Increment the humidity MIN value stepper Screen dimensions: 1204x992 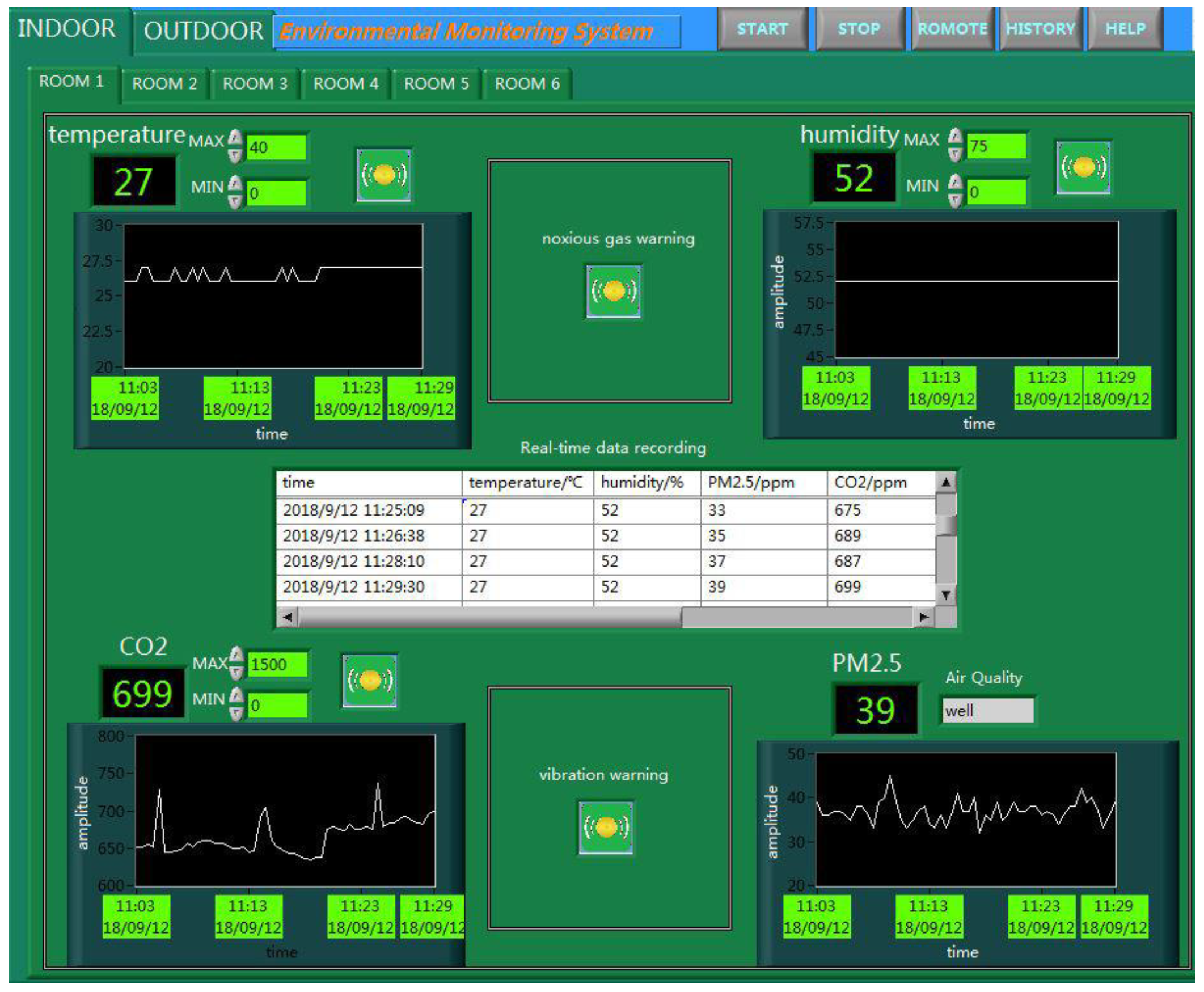(955, 182)
